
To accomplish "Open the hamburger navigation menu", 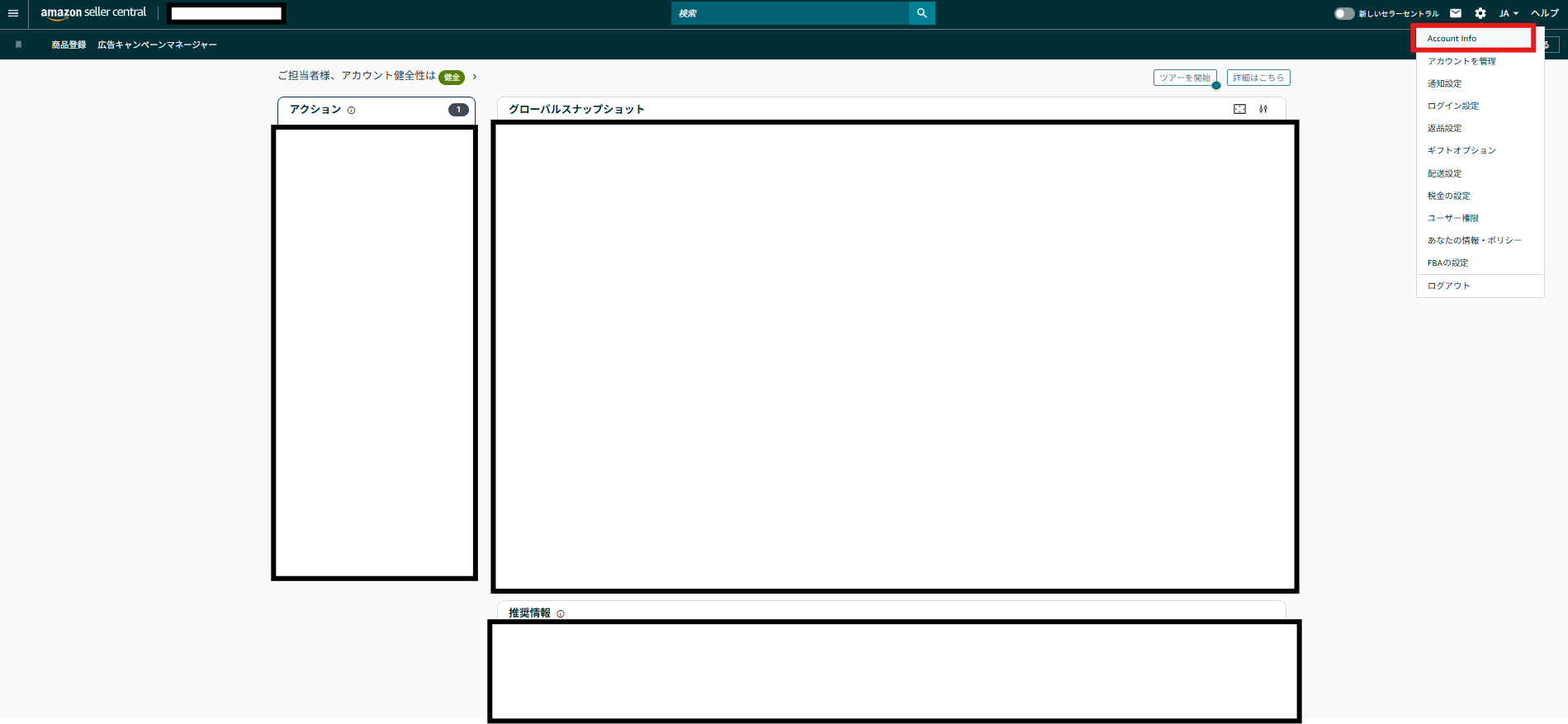I will (x=13, y=13).
